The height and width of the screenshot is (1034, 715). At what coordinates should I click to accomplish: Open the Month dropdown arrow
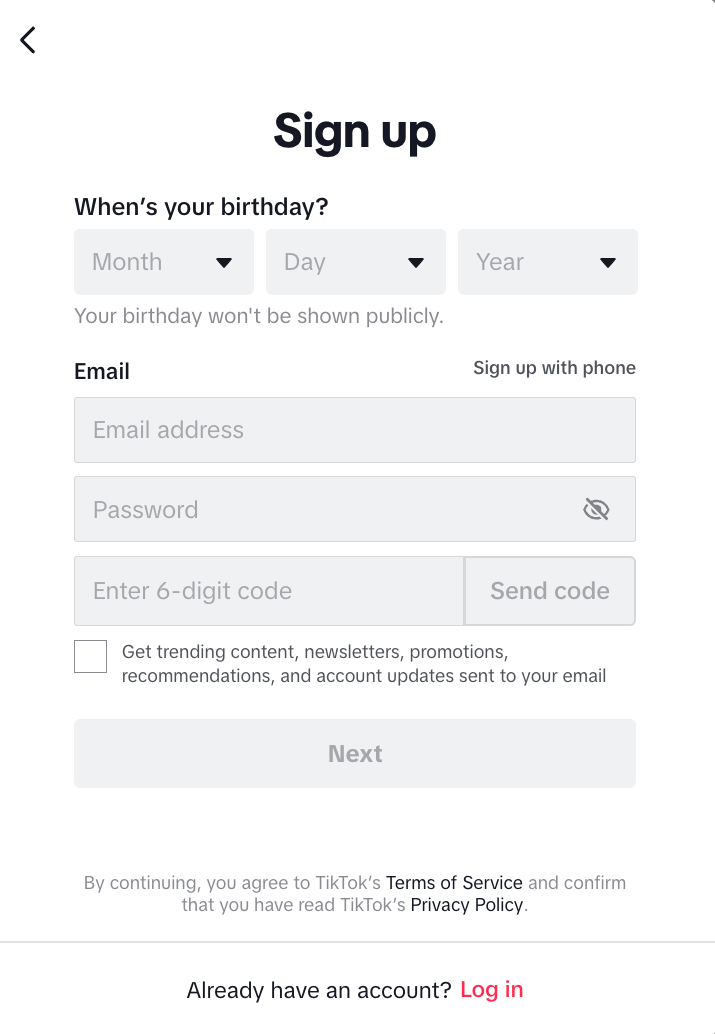[224, 262]
